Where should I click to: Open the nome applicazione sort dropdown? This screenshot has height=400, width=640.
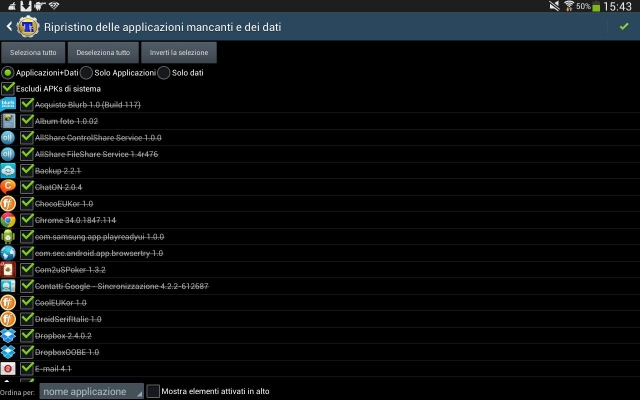[91, 391]
